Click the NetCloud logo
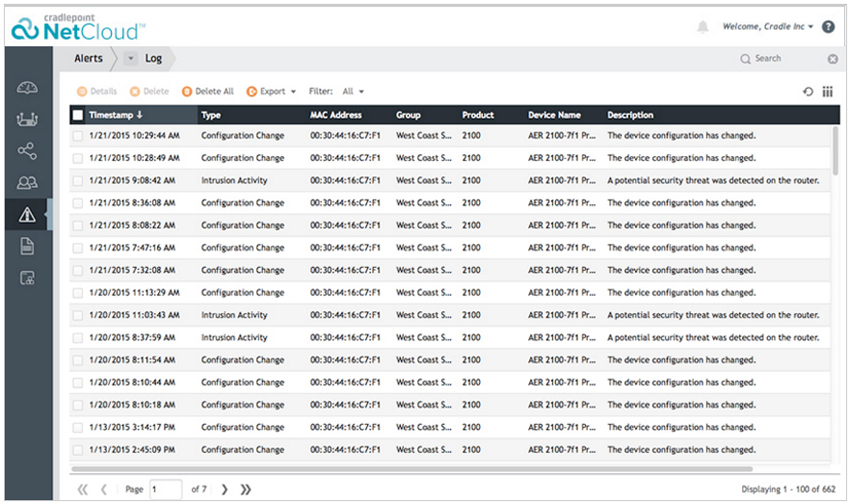 click(x=79, y=27)
